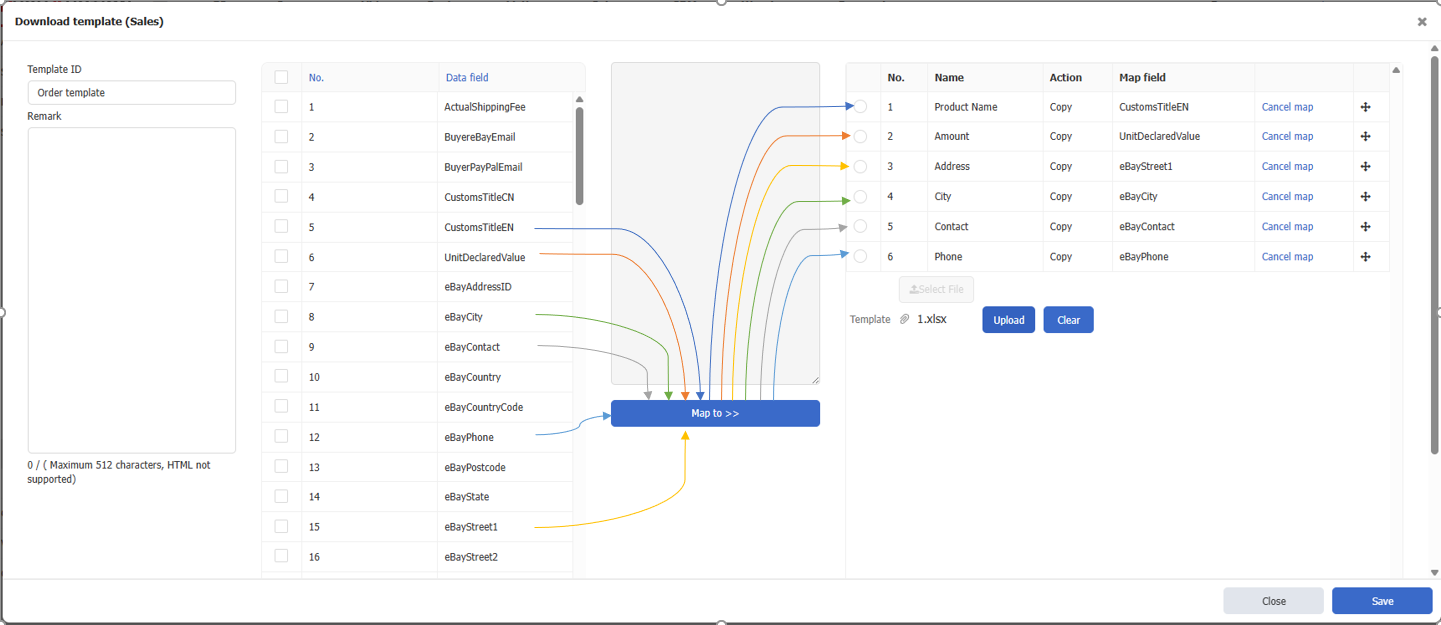Click the paperclip icon beside 1.xlsx

(904, 320)
